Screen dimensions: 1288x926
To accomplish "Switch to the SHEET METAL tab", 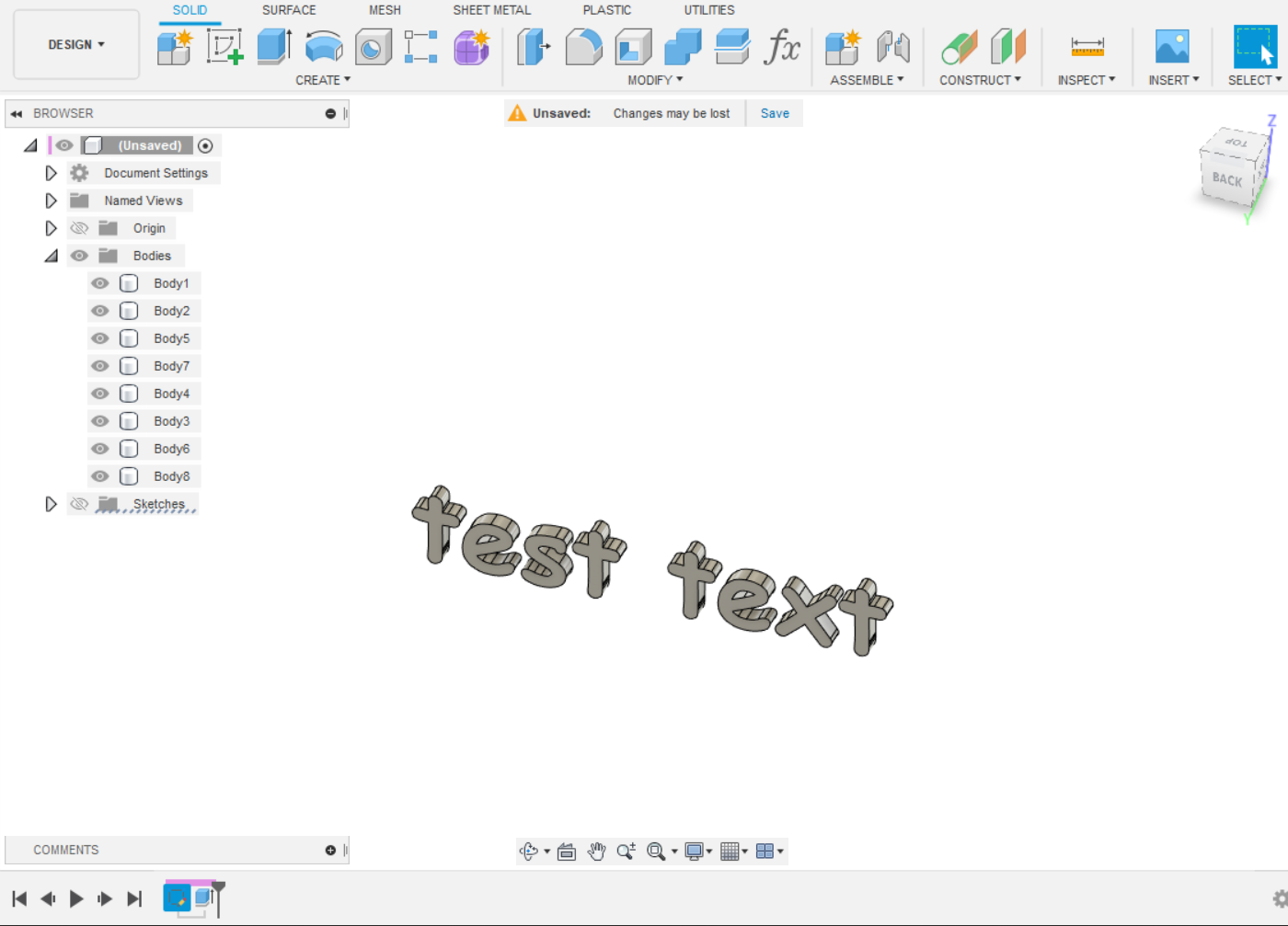I will point(491,10).
